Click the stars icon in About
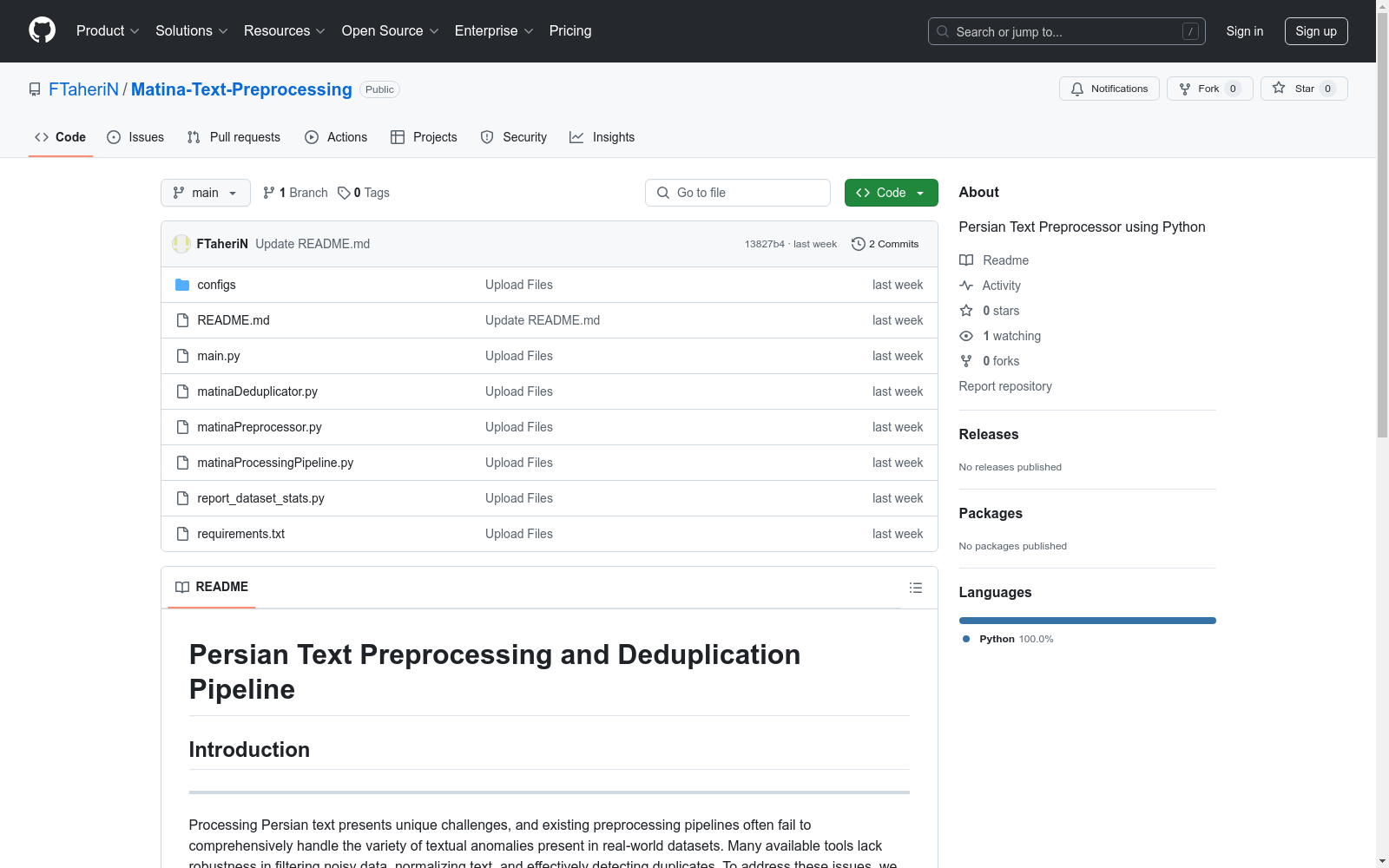 click(966, 311)
